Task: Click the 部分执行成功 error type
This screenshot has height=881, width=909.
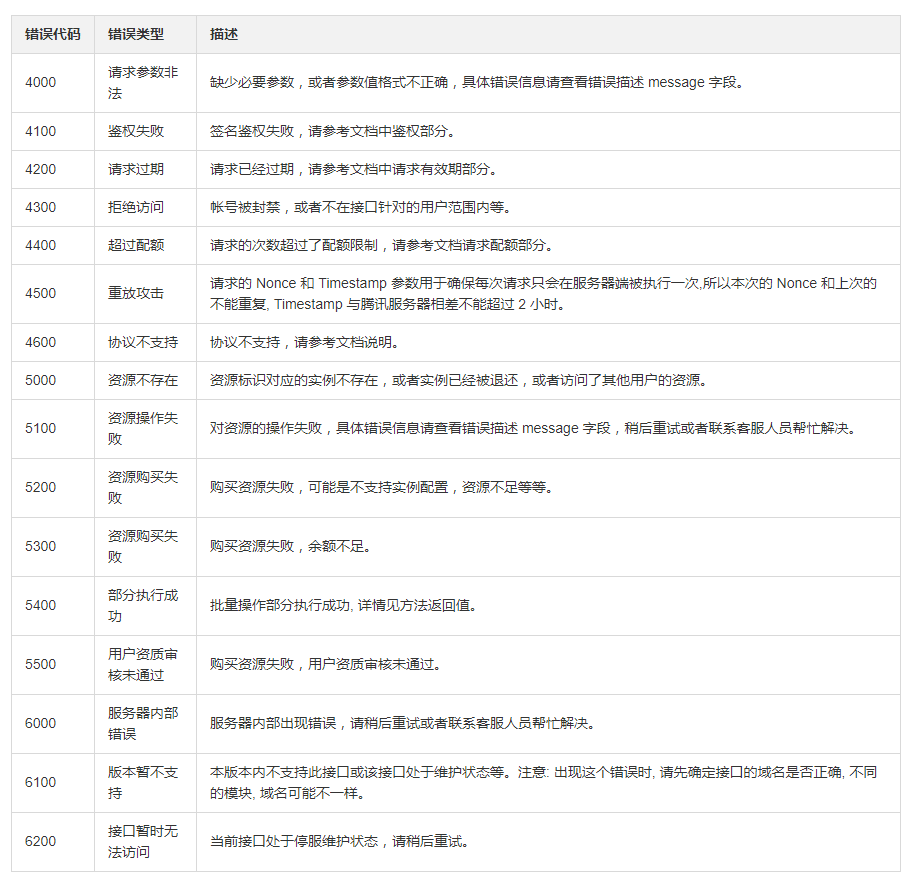Action: (x=143, y=605)
